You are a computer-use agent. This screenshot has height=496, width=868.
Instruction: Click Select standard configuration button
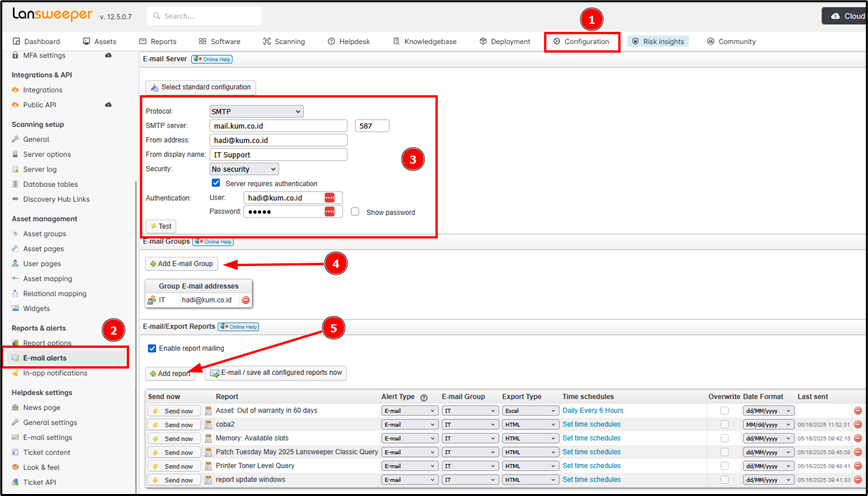(x=200, y=87)
